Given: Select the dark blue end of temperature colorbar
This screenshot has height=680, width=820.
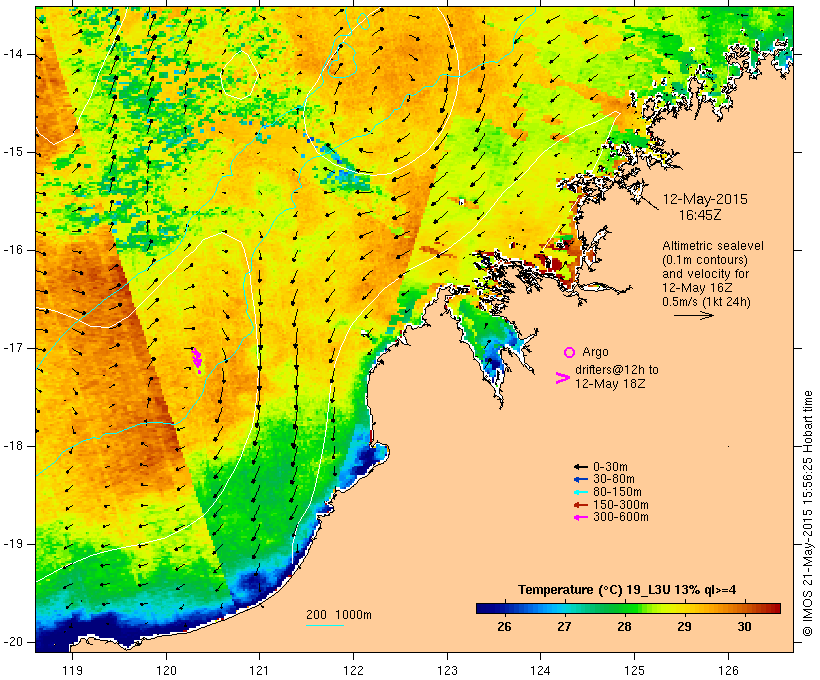Looking at the screenshot, I should (484, 608).
